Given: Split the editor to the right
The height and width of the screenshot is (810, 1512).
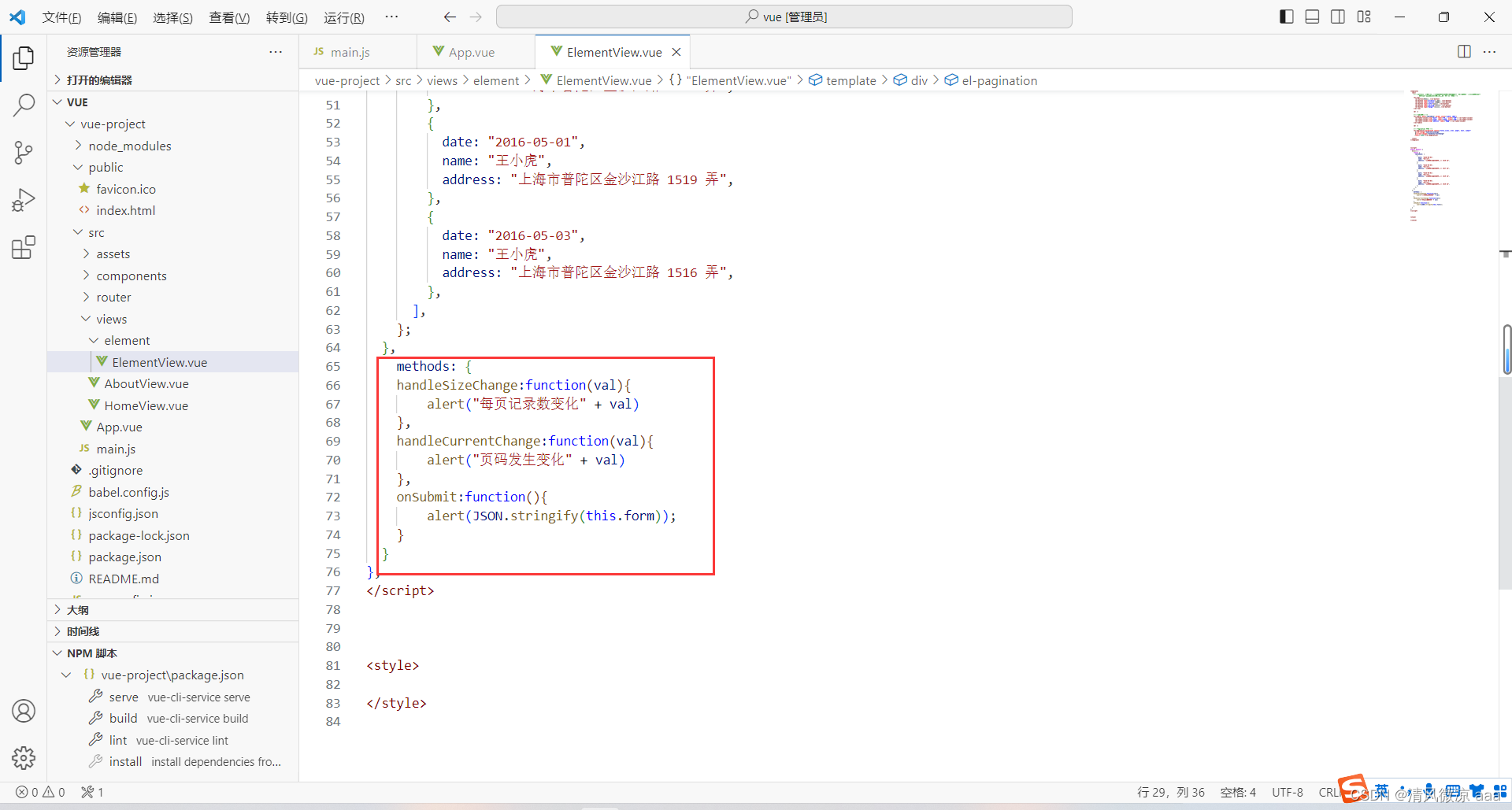Looking at the screenshot, I should tap(1464, 51).
